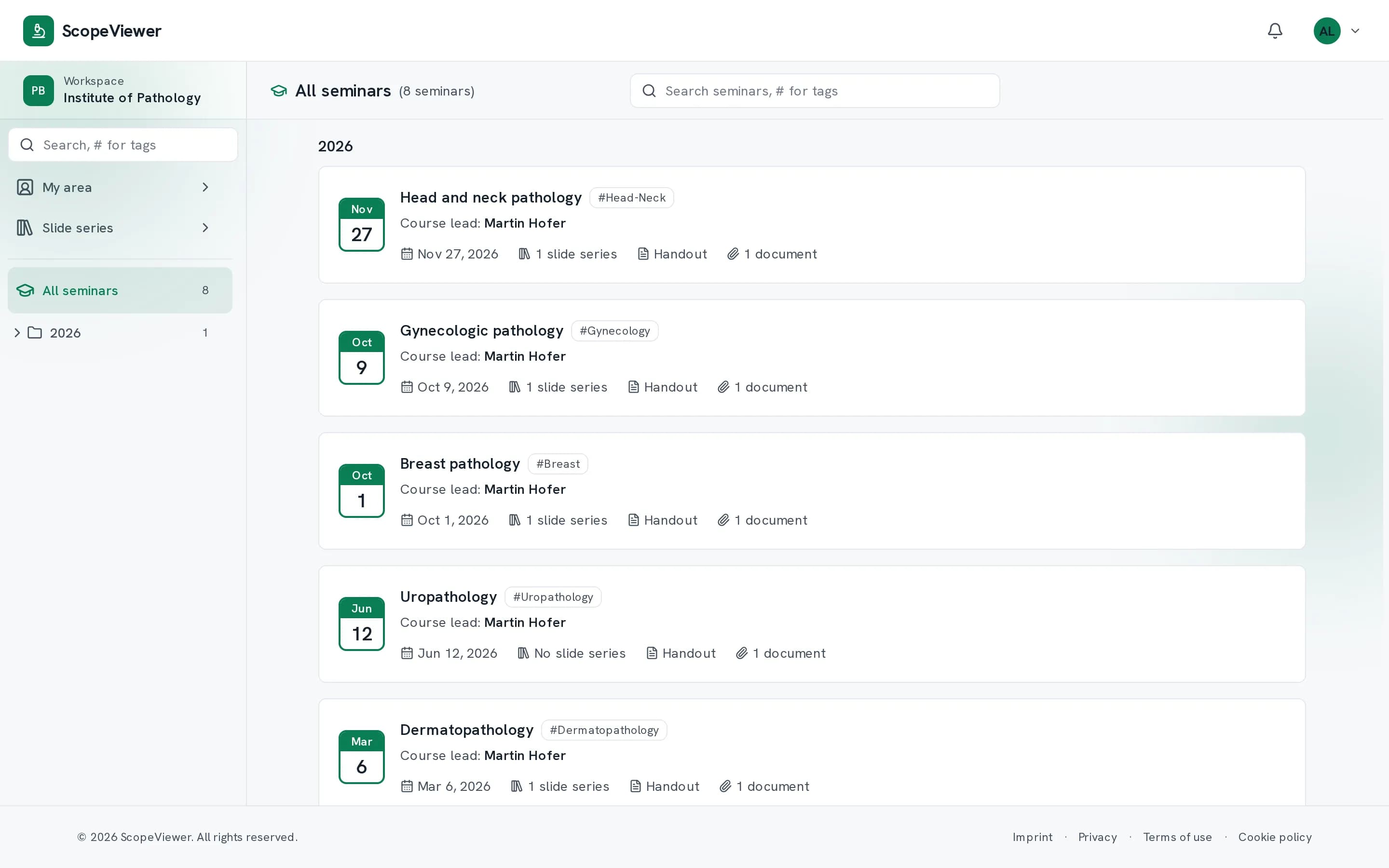Click the Mar 6 calendar badge
Image resolution: width=1389 pixels, height=868 pixels.
pyautogui.click(x=362, y=757)
